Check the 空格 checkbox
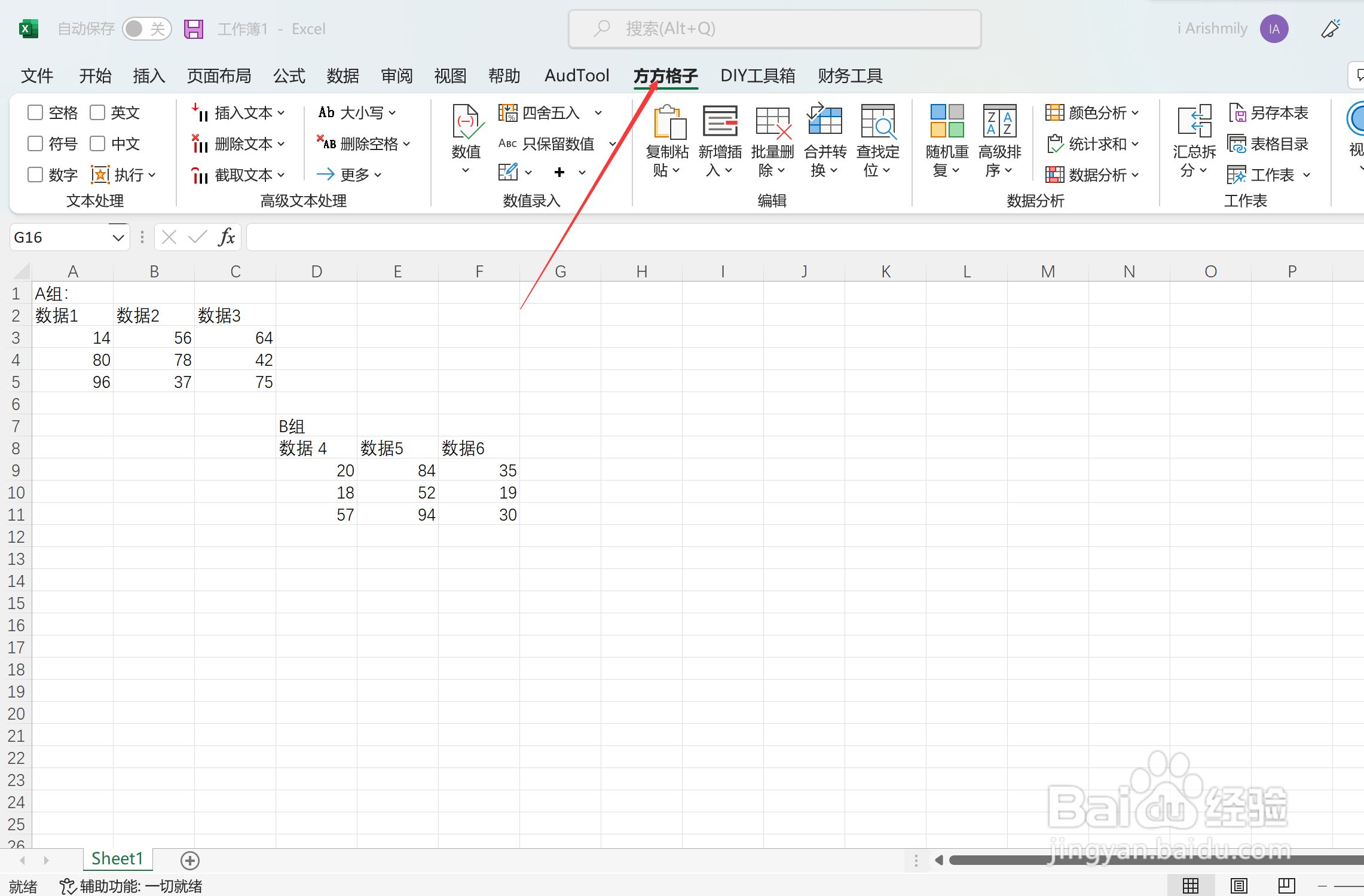The width and height of the screenshot is (1364, 896). click(x=35, y=112)
